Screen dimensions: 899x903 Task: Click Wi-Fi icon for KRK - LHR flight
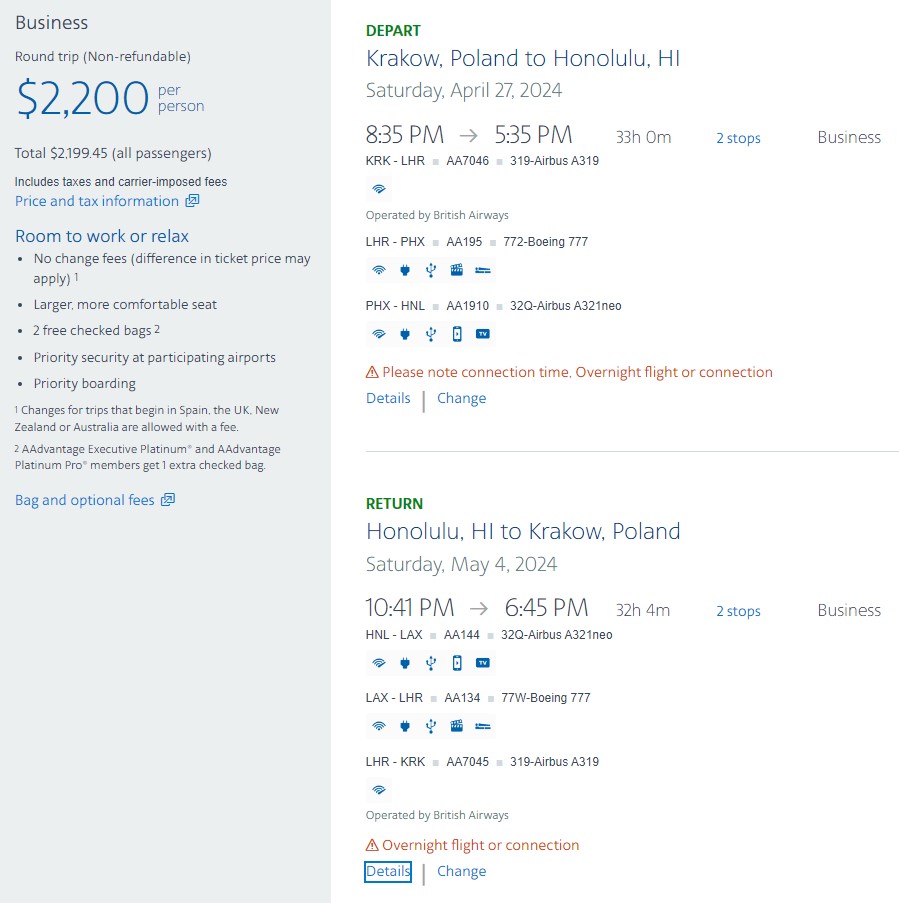click(x=378, y=189)
